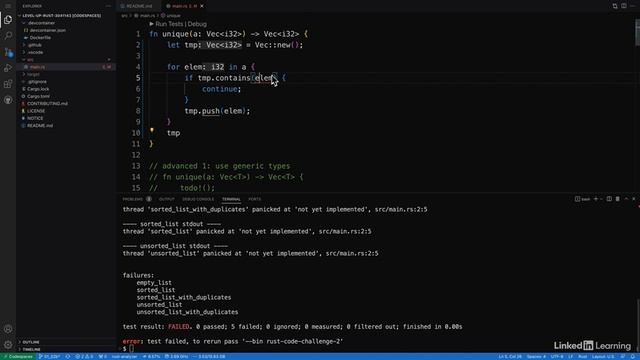Open the Extensions view
The height and width of the screenshot is (360, 640).
point(8,84)
